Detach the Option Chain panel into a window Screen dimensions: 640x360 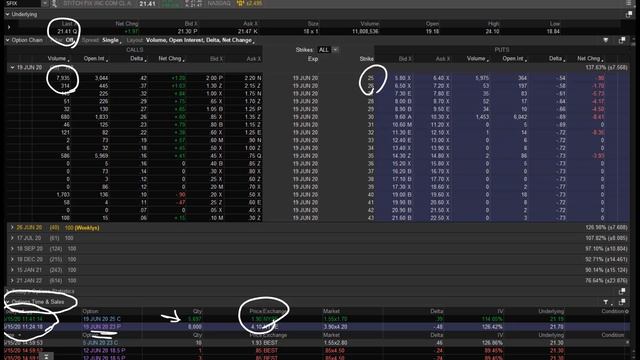622,40
